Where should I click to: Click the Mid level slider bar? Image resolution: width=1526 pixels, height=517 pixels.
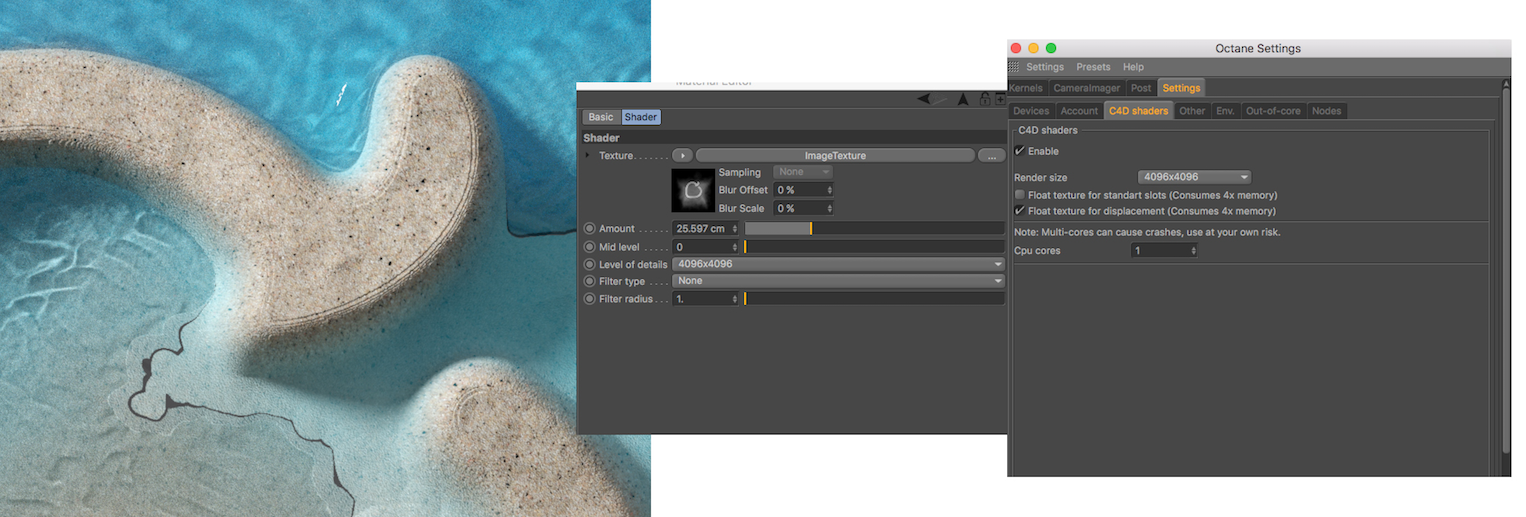(874, 246)
